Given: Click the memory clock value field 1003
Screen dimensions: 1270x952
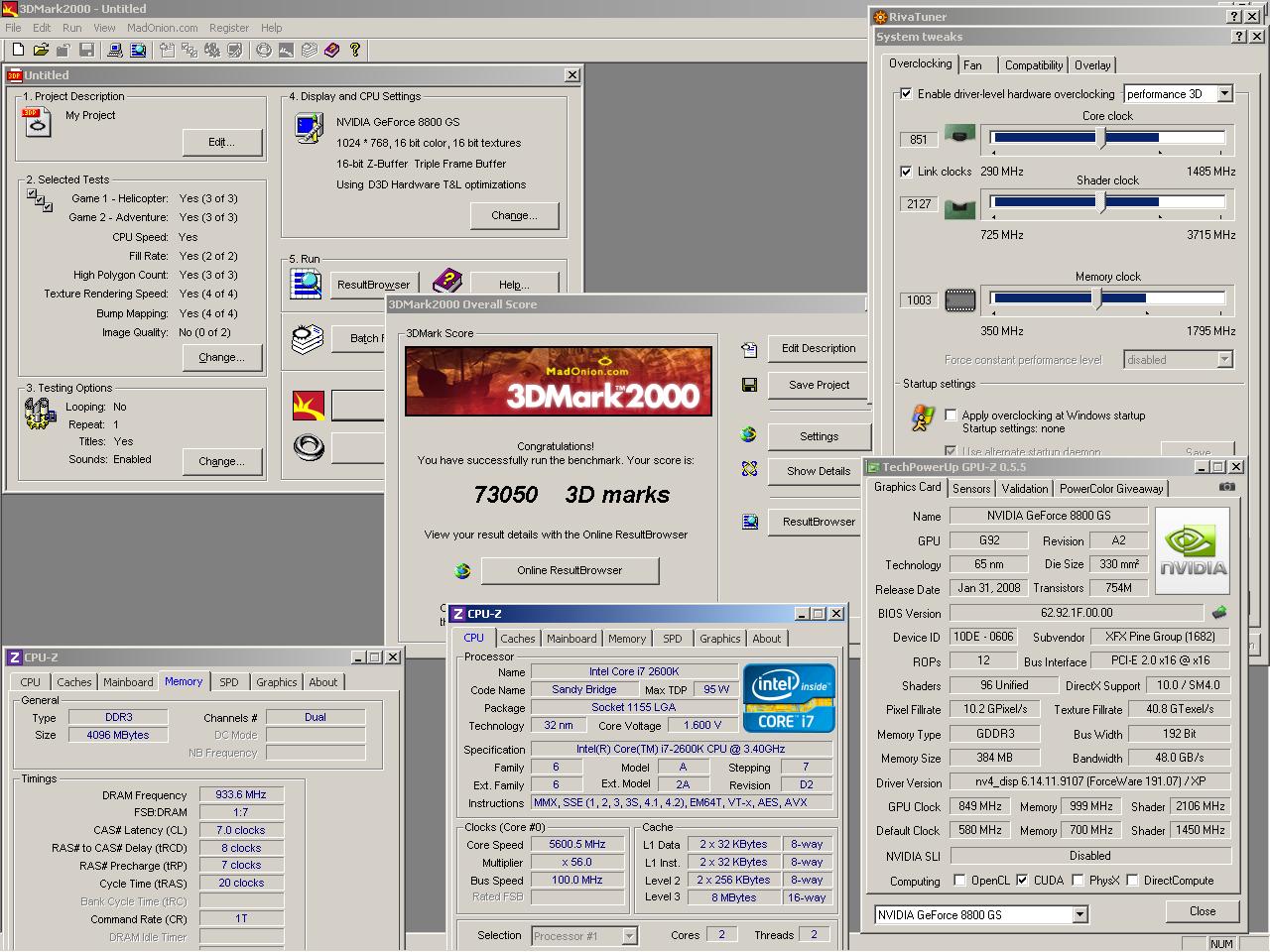Looking at the screenshot, I should [919, 300].
